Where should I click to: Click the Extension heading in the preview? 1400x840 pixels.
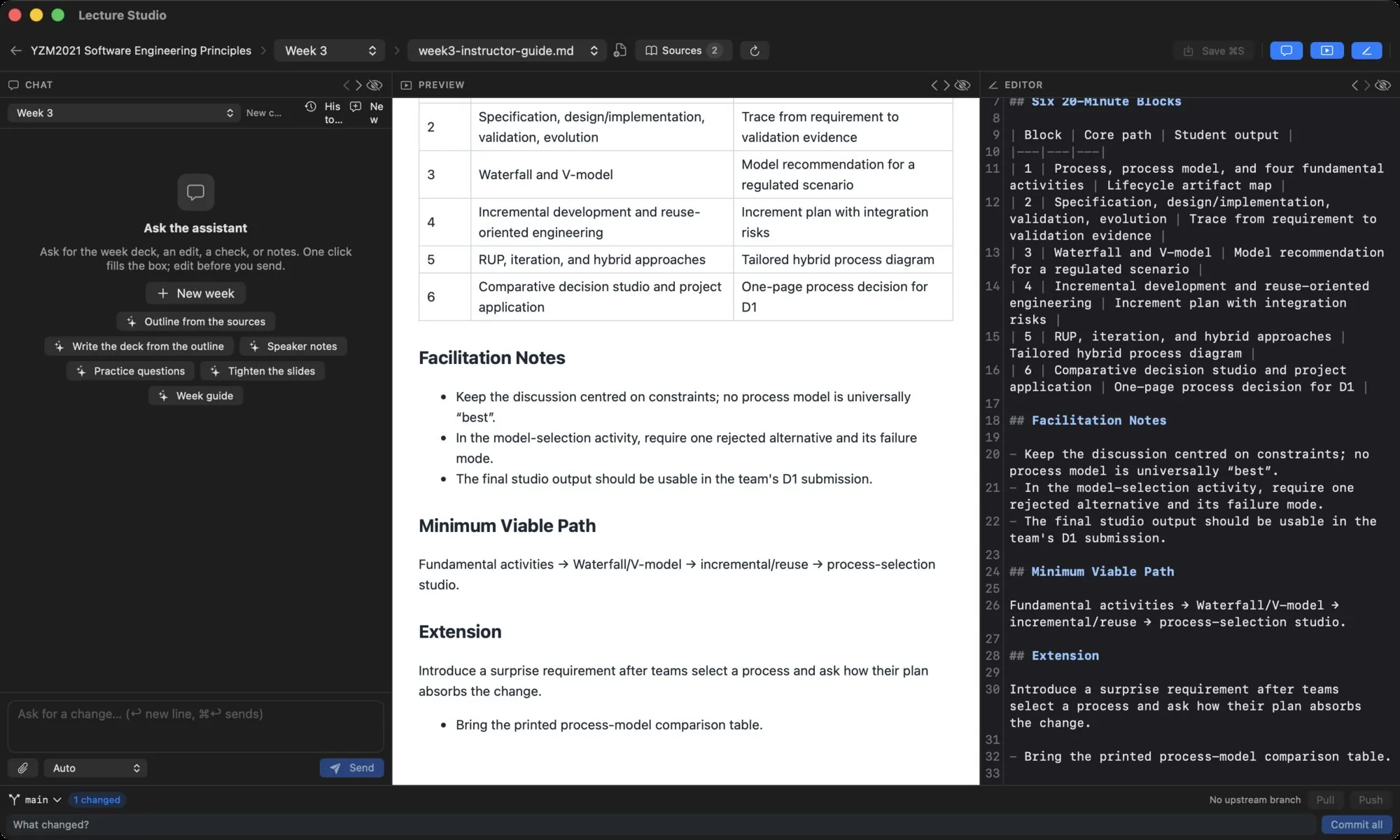(460, 631)
